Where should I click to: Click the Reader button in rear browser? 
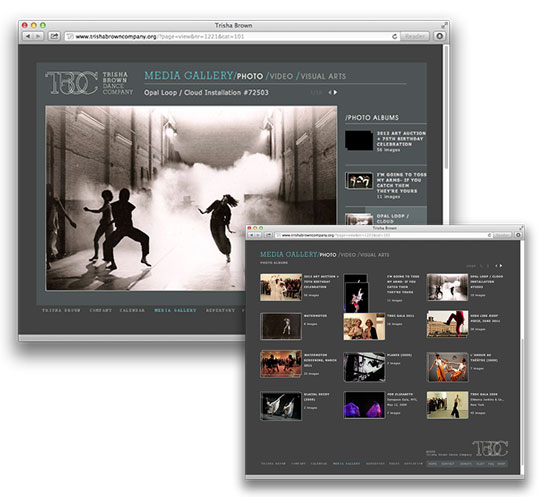click(415, 36)
